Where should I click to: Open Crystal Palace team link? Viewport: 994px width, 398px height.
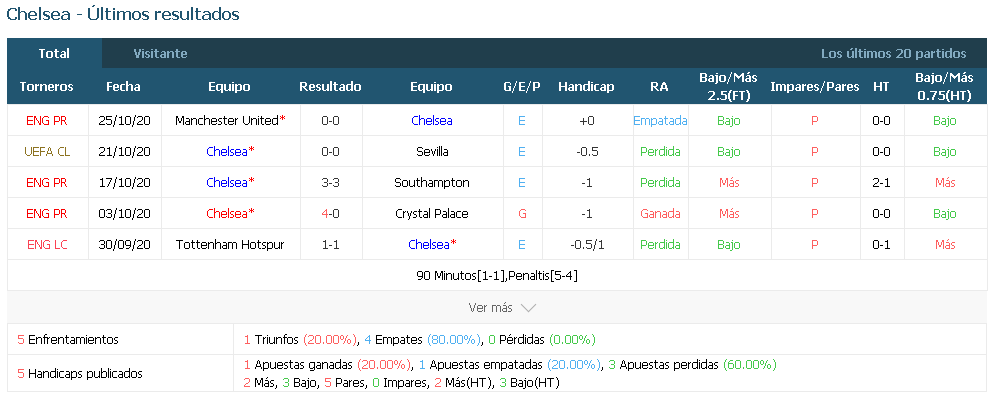pos(432,214)
